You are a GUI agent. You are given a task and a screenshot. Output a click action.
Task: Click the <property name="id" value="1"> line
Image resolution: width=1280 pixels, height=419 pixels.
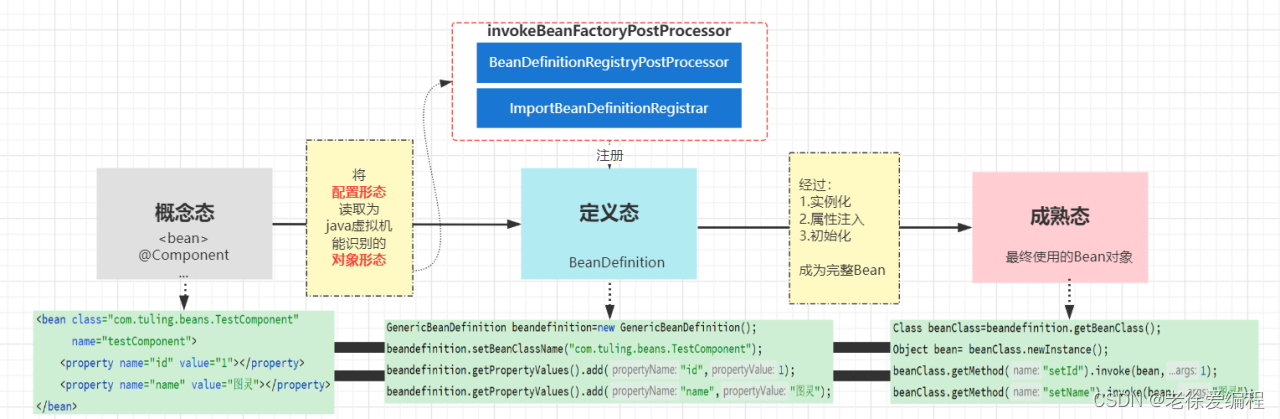click(x=183, y=363)
